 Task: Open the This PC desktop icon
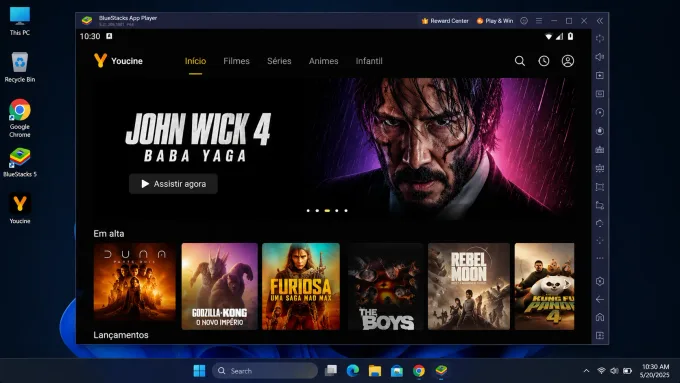20,21
